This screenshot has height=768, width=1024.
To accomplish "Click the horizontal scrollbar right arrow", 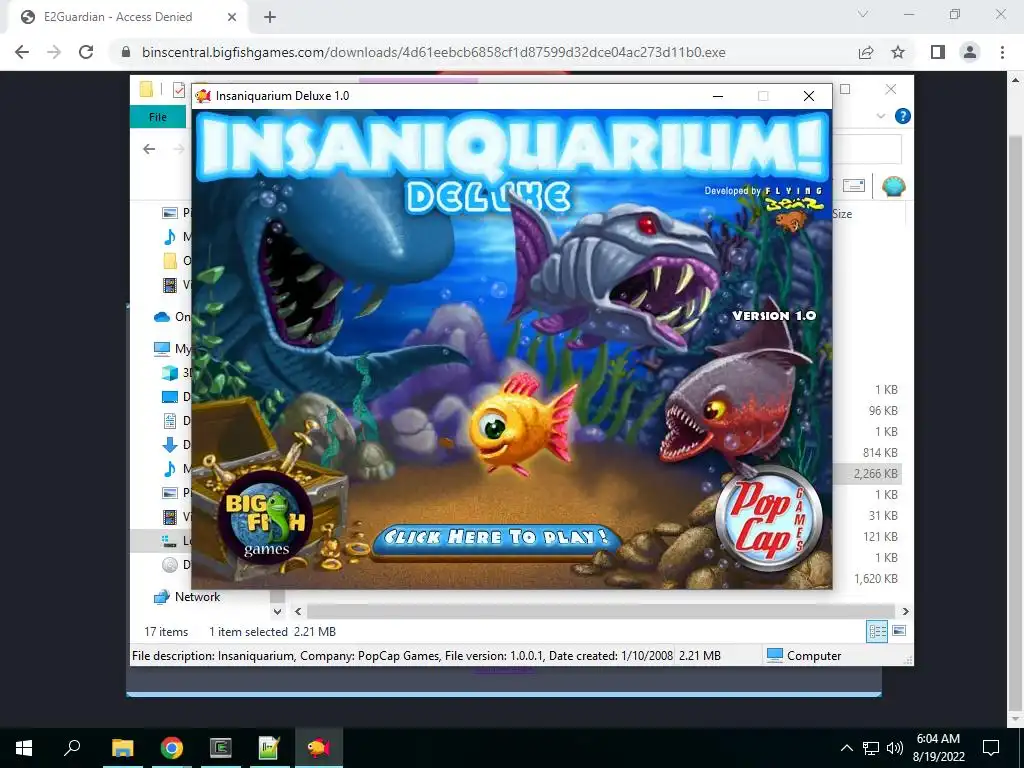I will (x=905, y=611).
